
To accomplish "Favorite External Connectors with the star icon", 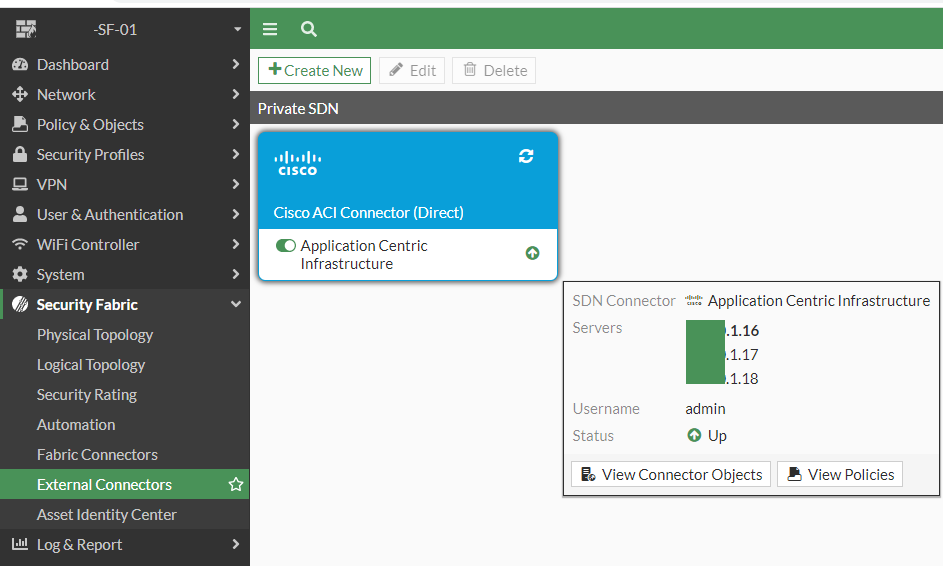I will [236, 485].
